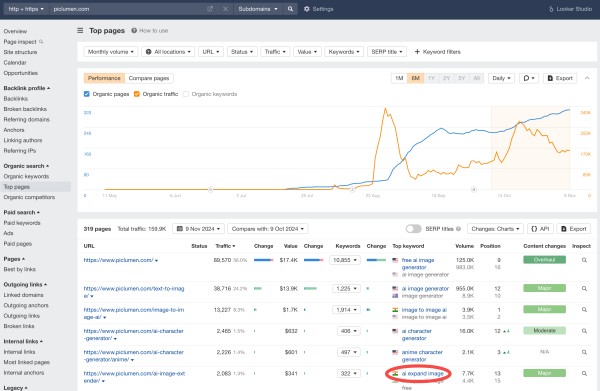Toggle the SERP titles switch
Screen dimensions: 600x391
(x=413, y=229)
